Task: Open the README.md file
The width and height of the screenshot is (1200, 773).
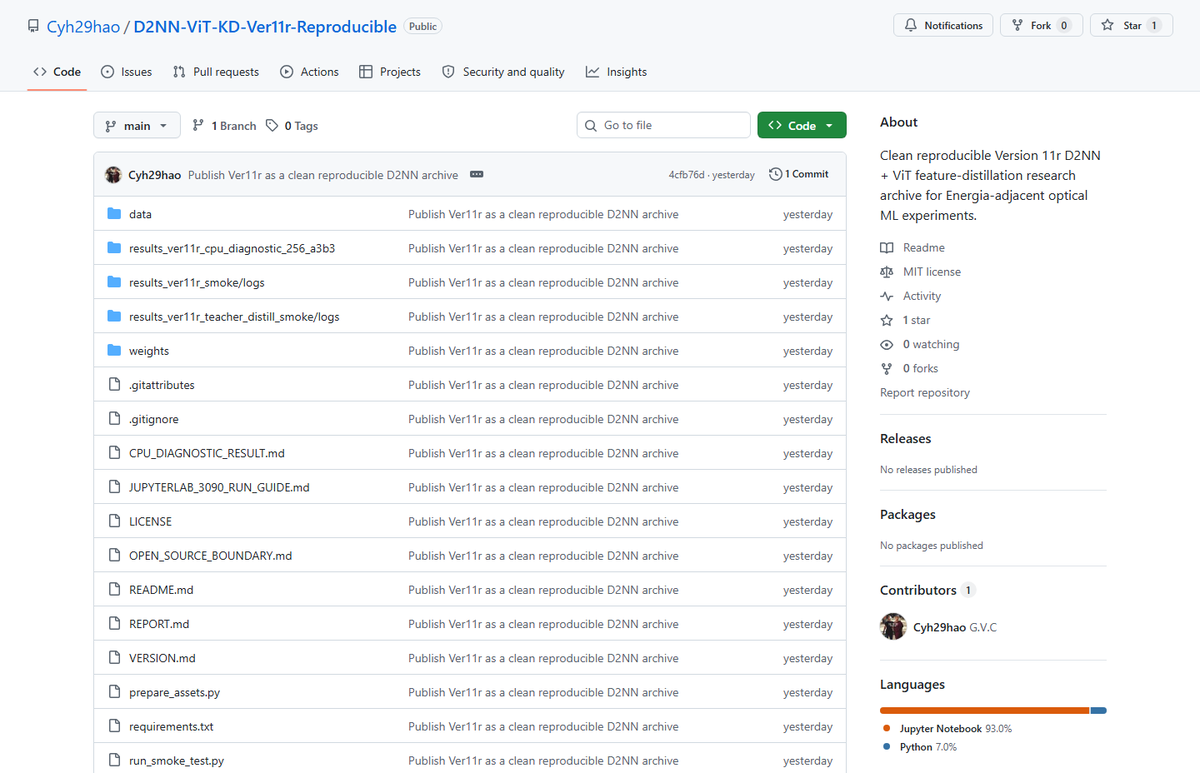Action: (161, 590)
